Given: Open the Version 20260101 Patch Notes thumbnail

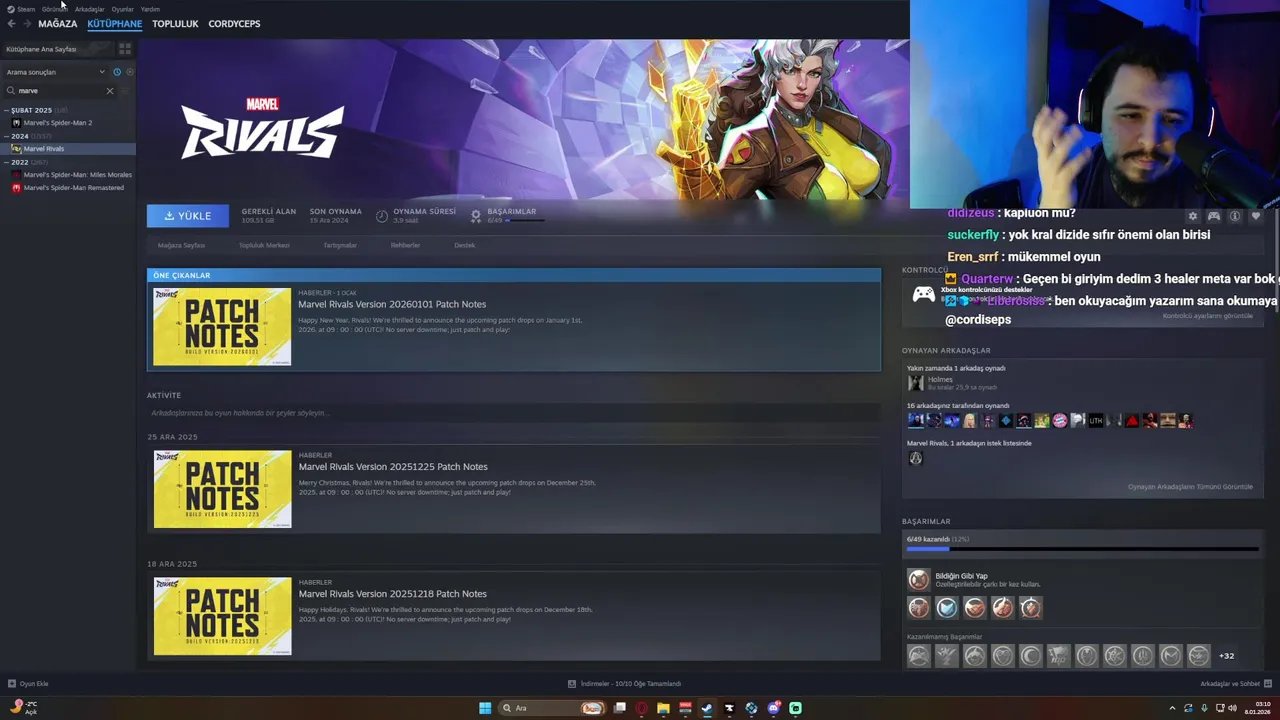Looking at the screenshot, I should coord(222,327).
